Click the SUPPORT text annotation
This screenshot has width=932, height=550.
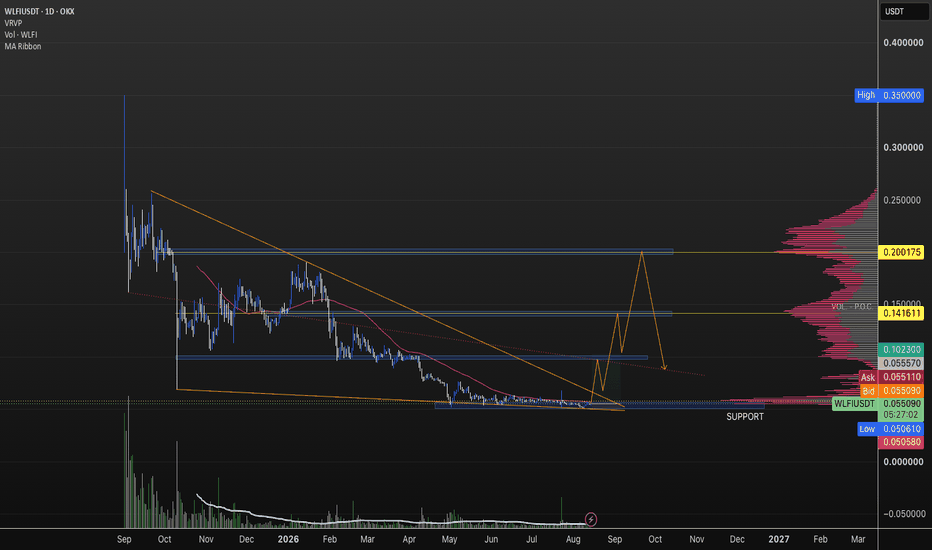[x=745, y=417]
